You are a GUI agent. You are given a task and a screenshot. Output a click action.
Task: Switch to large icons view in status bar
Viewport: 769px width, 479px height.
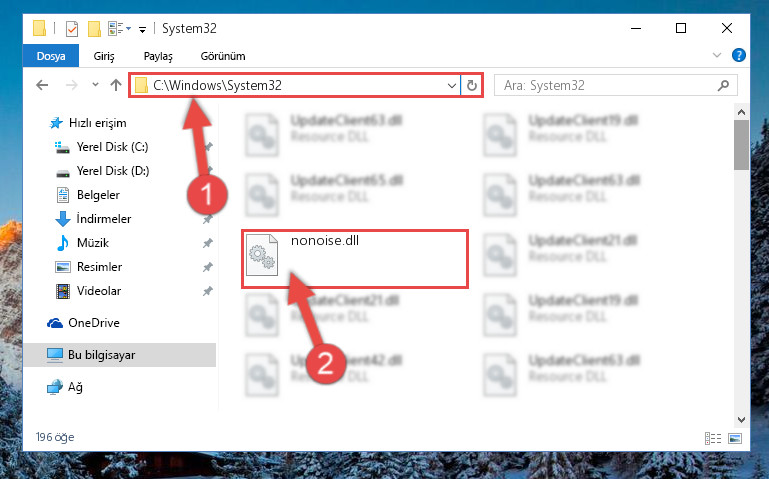[x=735, y=438]
